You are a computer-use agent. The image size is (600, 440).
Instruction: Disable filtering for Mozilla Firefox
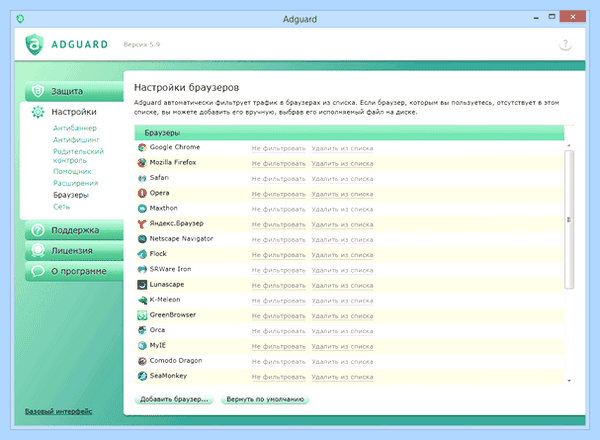point(279,164)
